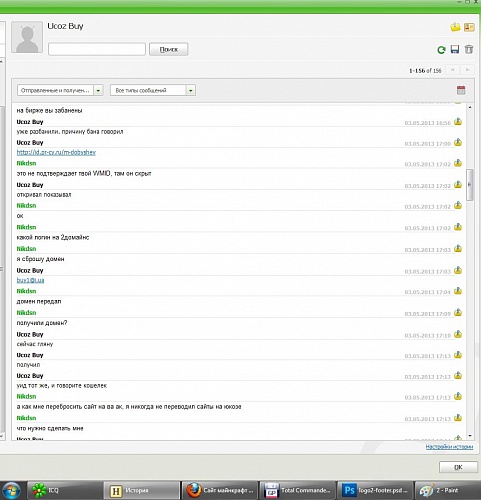Click the scrollbar down arrow of message list
The height and width of the screenshot is (500, 481).
(x=470, y=436)
